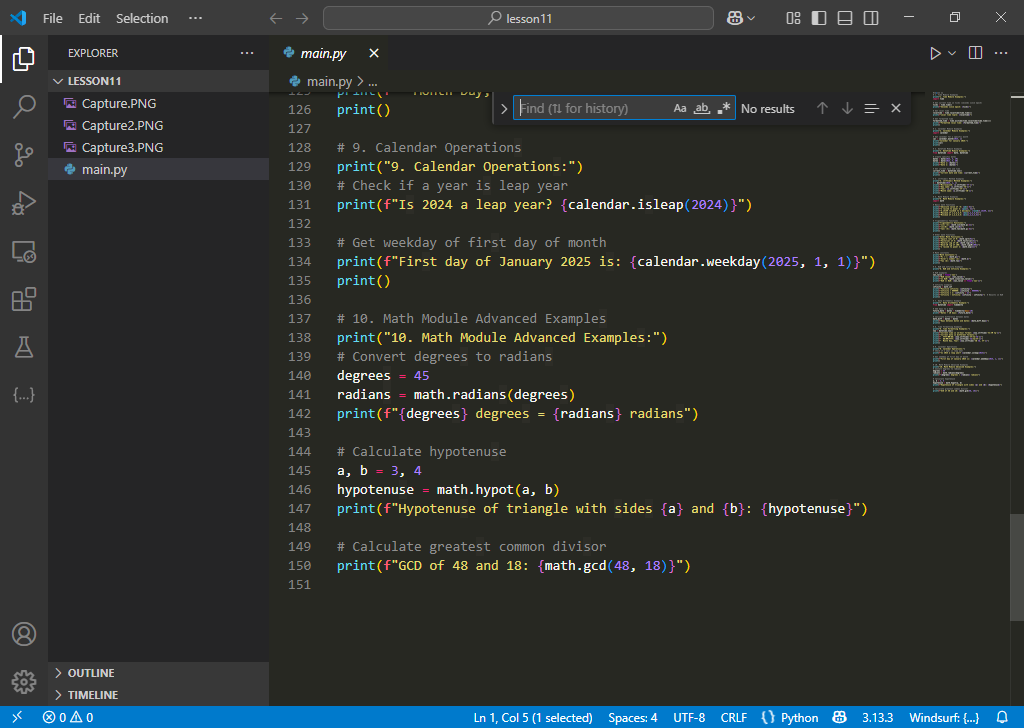Click main.py in breadcrumb
The image size is (1024, 728).
[x=329, y=82]
